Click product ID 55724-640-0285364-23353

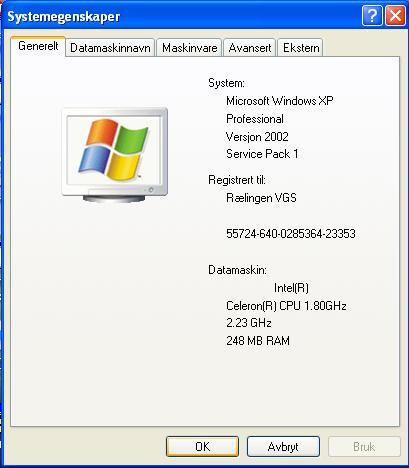(x=291, y=234)
